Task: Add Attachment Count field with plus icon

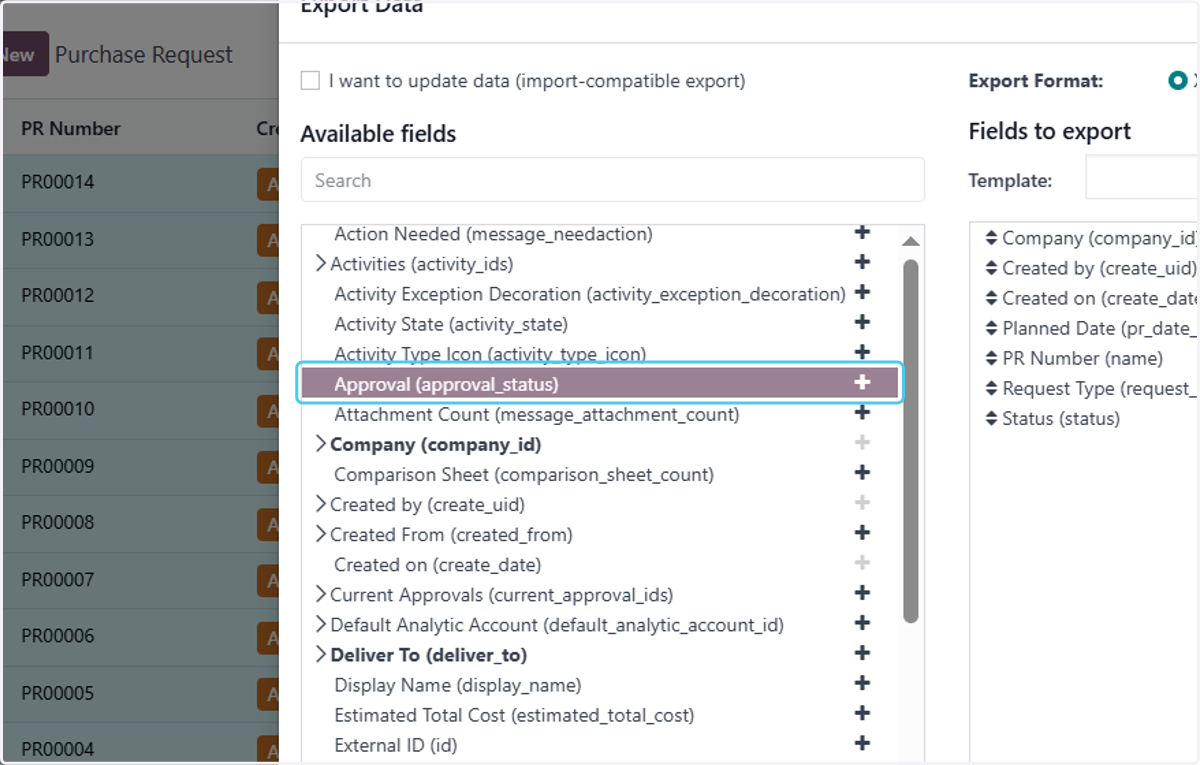Action: [x=862, y=412]
